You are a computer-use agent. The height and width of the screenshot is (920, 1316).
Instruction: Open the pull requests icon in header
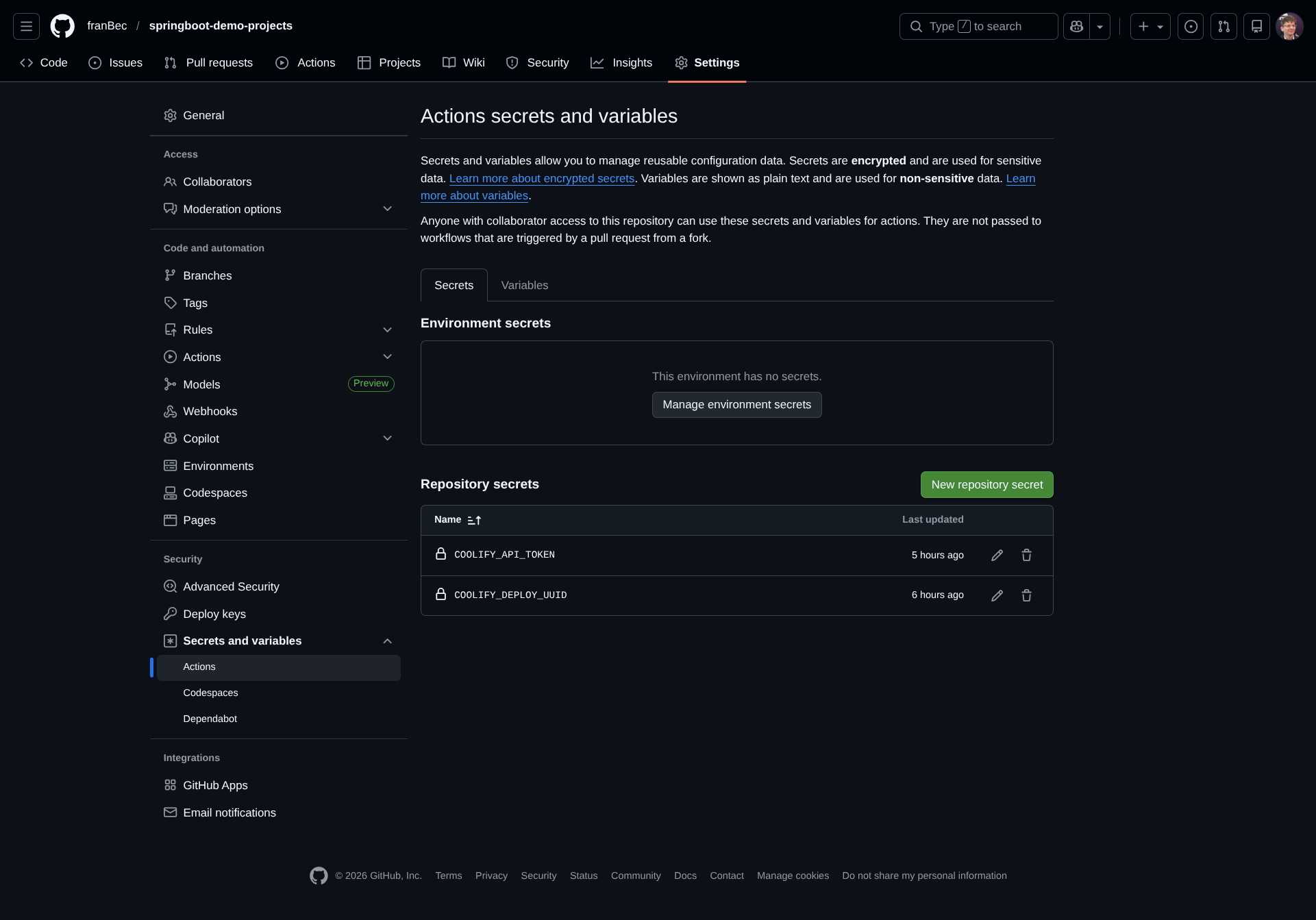[x=1224, y=26]
